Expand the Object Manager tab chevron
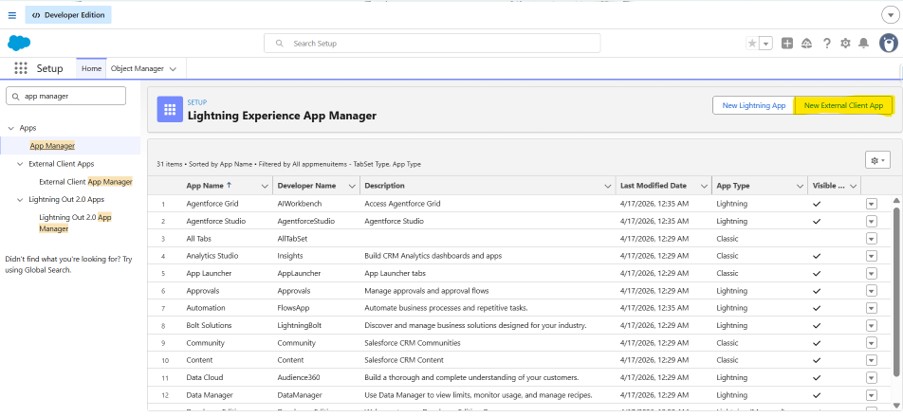The height and width of the screenshot is (417, 903). click(173, 69)
